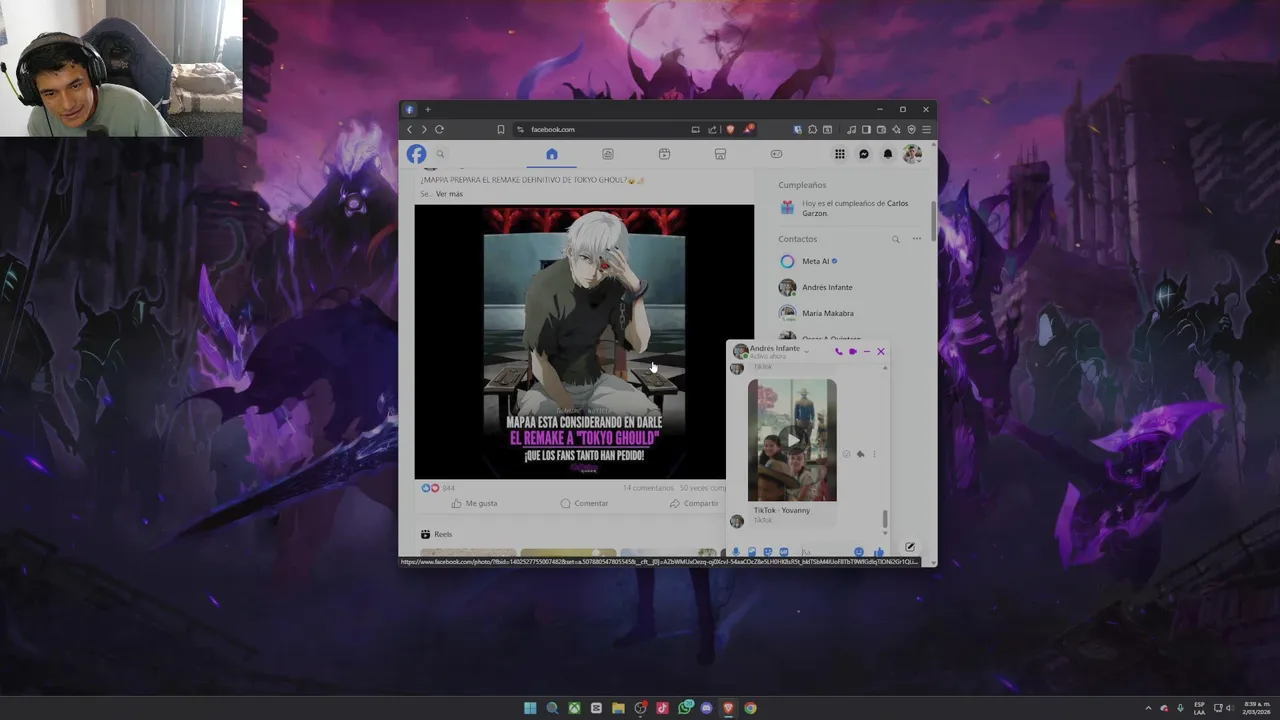Expand post text with Ver más

449,194
